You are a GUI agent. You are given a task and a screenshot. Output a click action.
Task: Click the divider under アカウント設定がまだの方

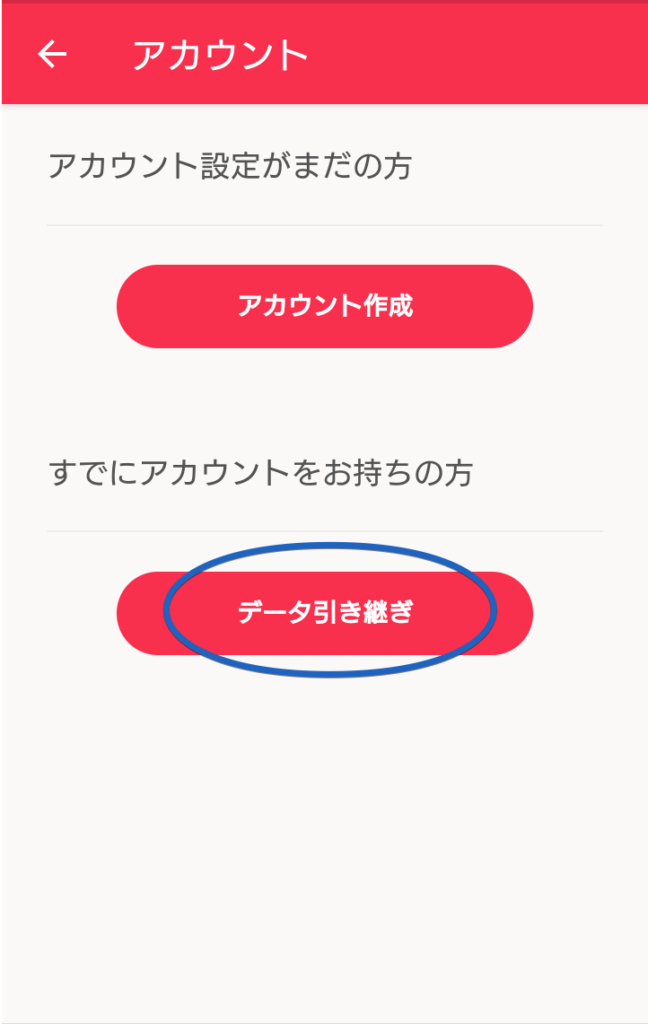[x=325, y=225]
